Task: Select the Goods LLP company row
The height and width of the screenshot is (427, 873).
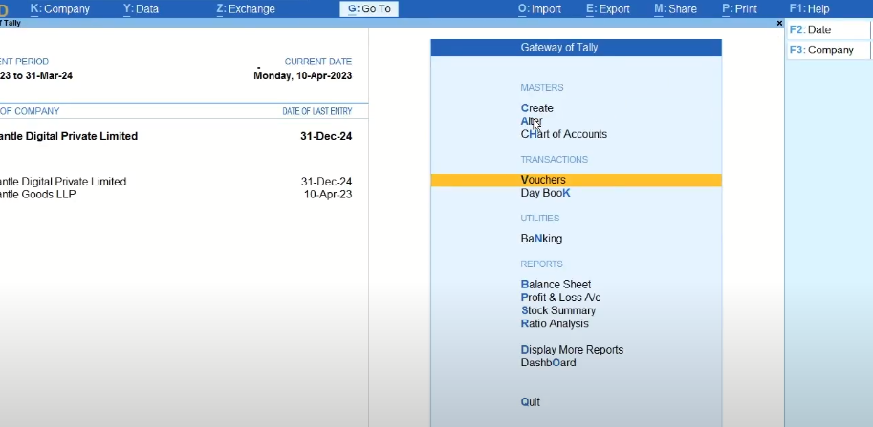Action: (176, 194)
